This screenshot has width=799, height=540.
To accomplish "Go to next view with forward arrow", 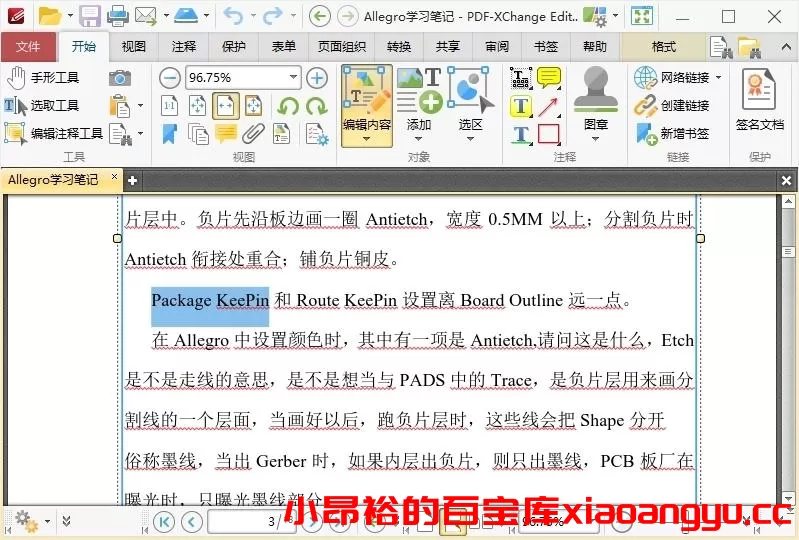I will (348, 17).
